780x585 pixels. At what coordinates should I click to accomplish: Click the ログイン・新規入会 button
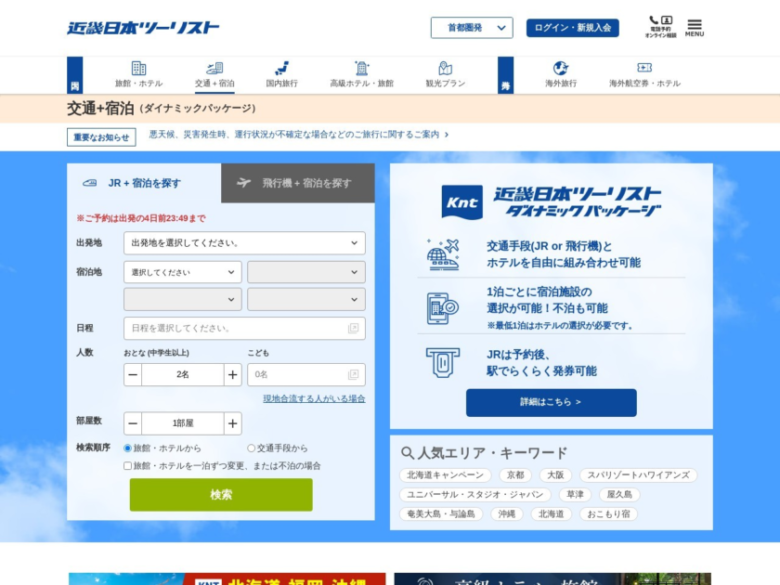click(573, 28)
